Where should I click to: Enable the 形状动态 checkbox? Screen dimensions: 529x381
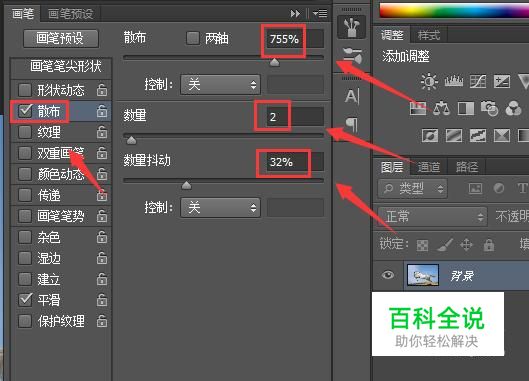point(25,90)
